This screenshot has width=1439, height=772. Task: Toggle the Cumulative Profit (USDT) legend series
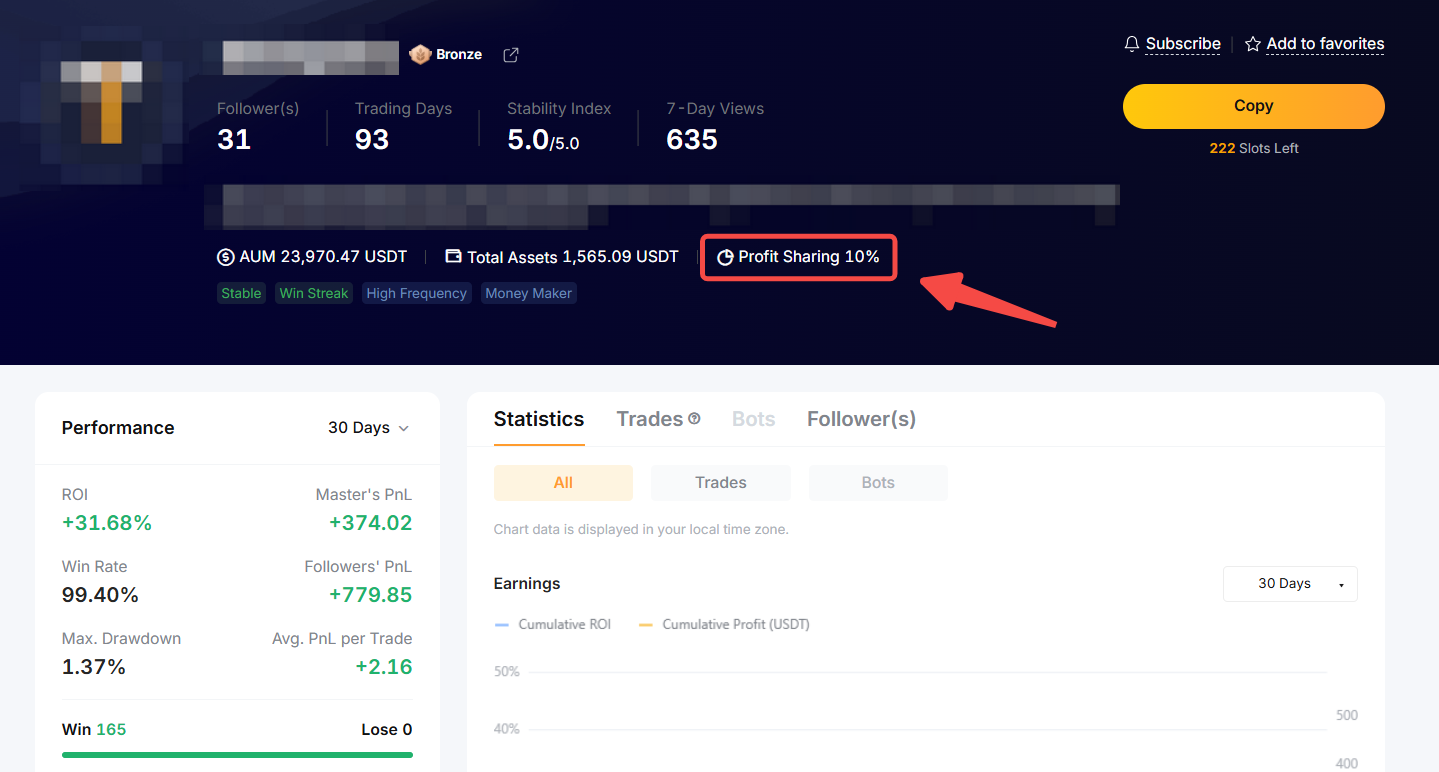coord(725,624)
